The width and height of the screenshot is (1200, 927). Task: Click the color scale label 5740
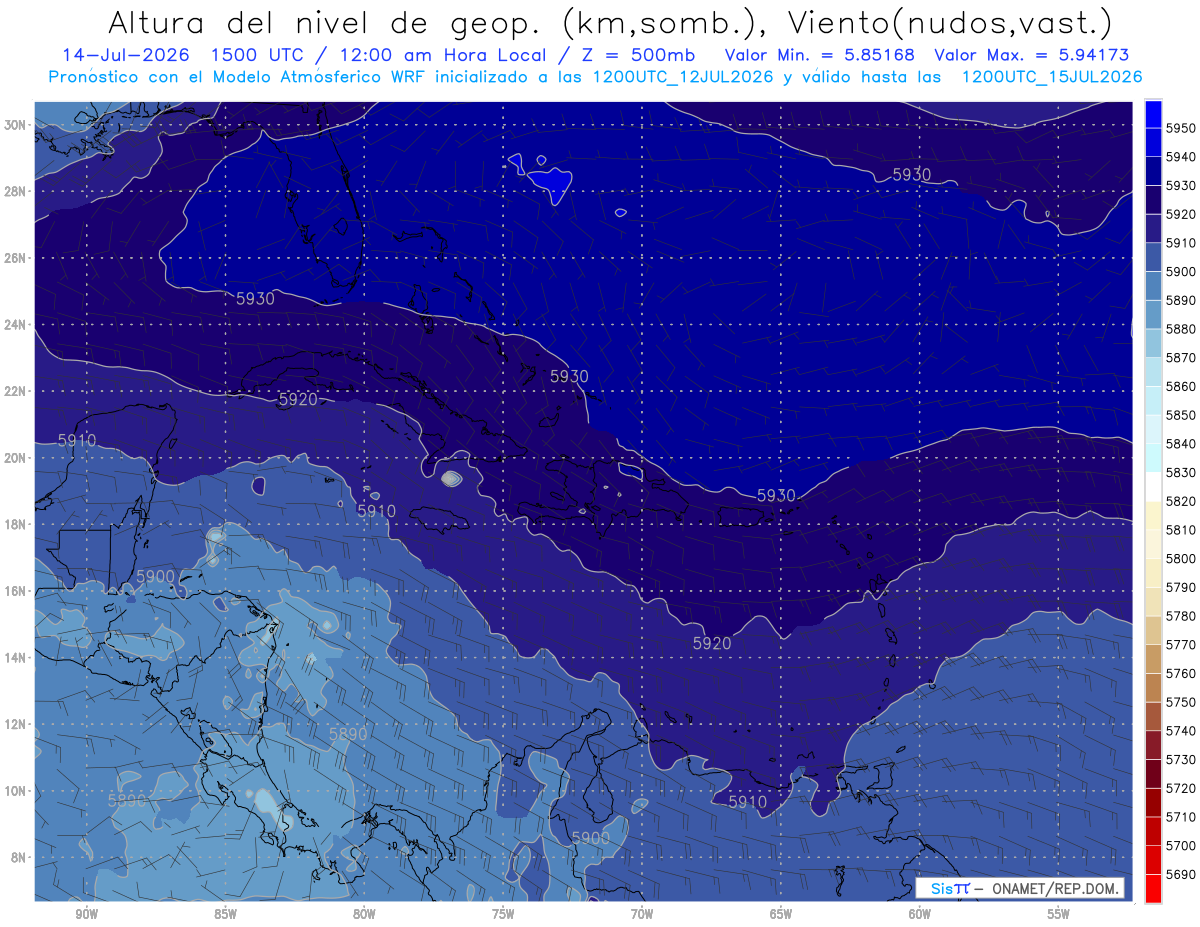tap(1181, 731)
